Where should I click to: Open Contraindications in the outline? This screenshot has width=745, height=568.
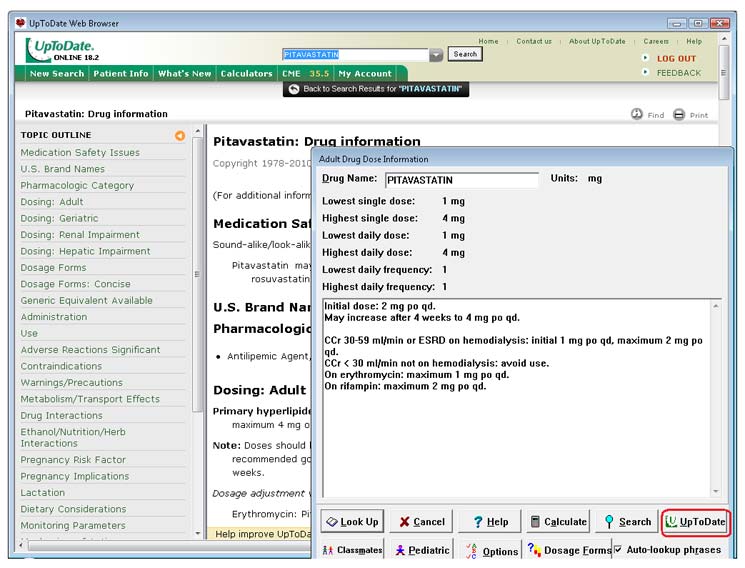coord(61,366)
